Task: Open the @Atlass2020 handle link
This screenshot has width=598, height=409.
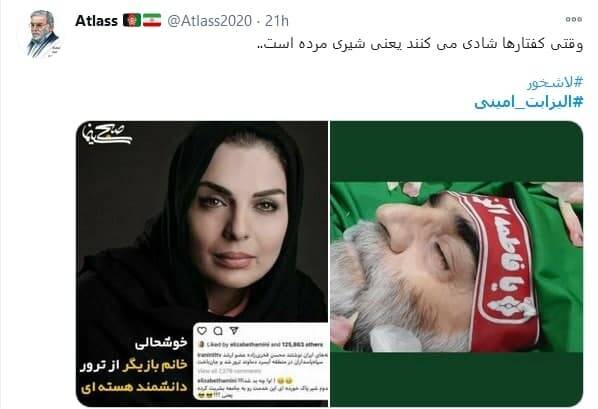Action: [x=209, y=21]
